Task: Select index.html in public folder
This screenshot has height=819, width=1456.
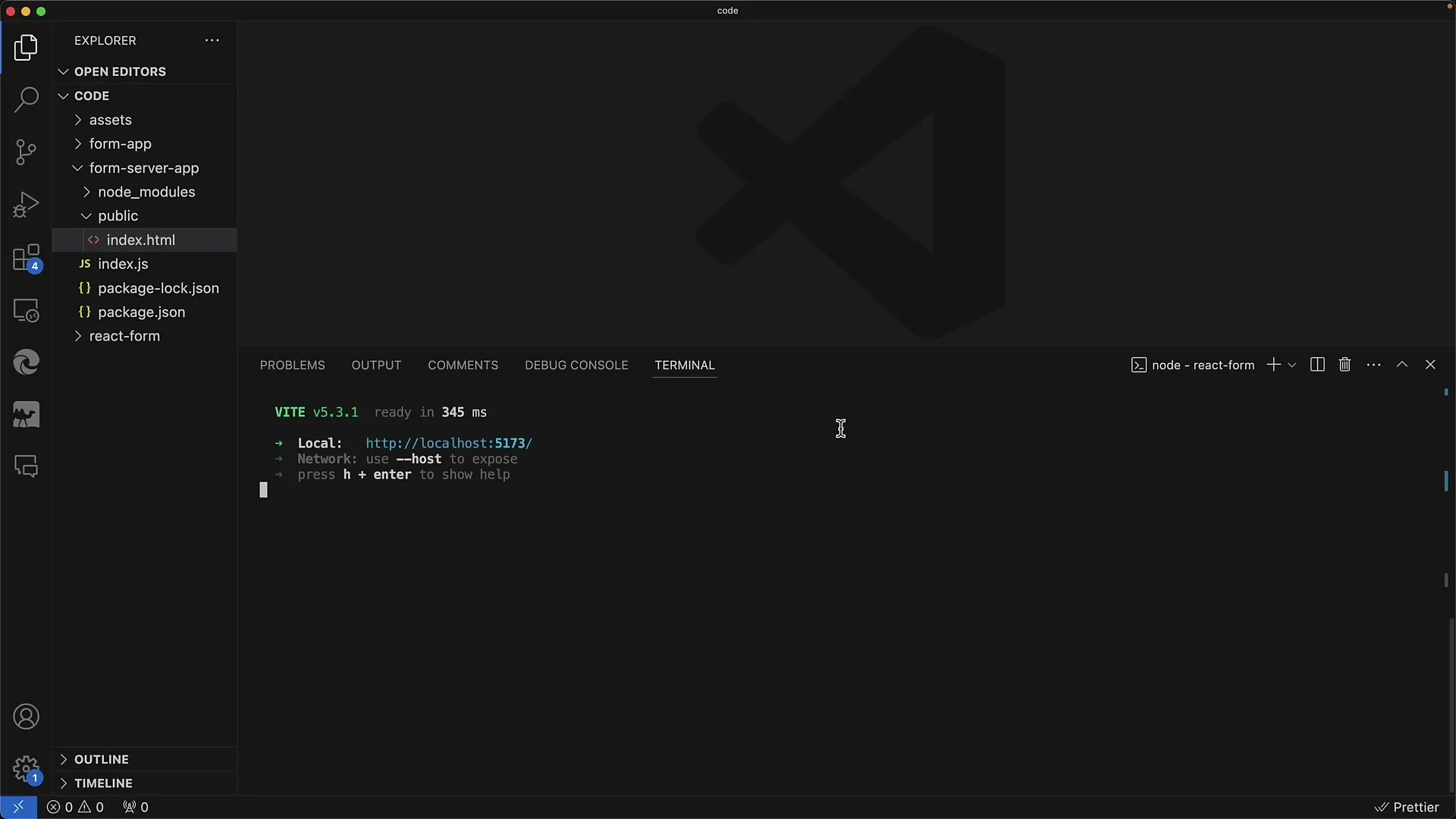Action: pos(141,240)
